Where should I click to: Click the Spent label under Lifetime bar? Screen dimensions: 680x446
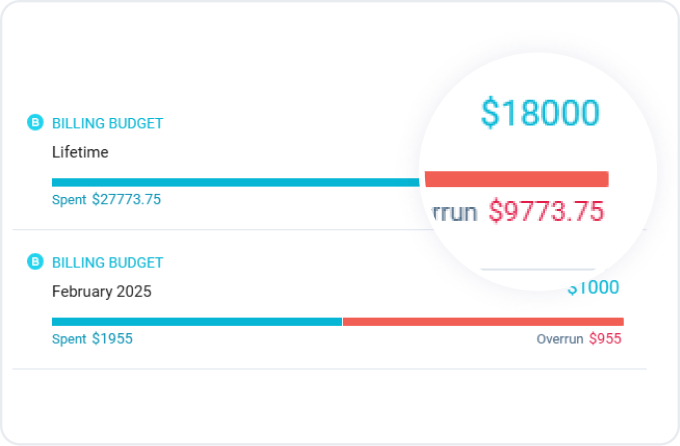click(x=69, y=200)
